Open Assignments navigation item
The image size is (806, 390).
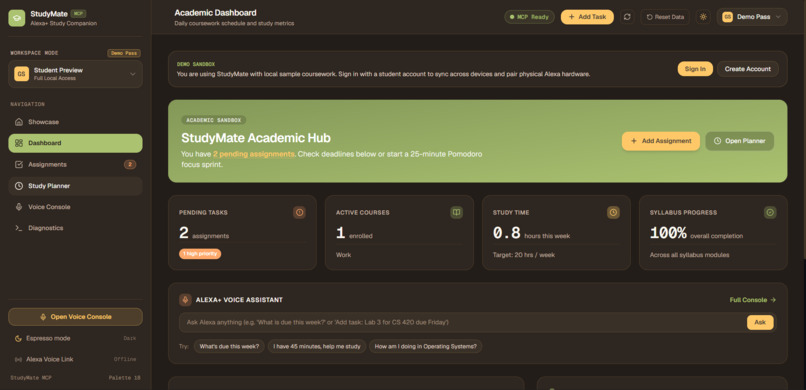pos(75,164)
